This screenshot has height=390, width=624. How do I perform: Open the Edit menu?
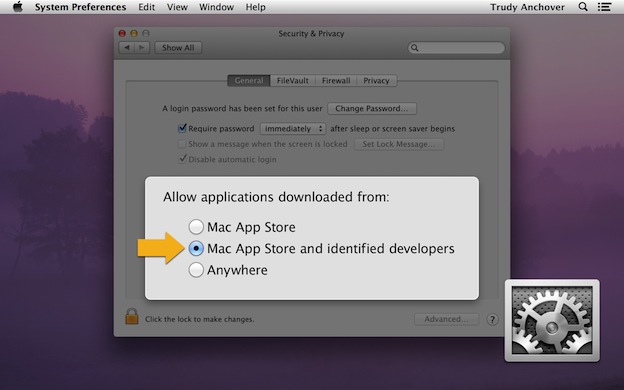[x=146, y=7]
